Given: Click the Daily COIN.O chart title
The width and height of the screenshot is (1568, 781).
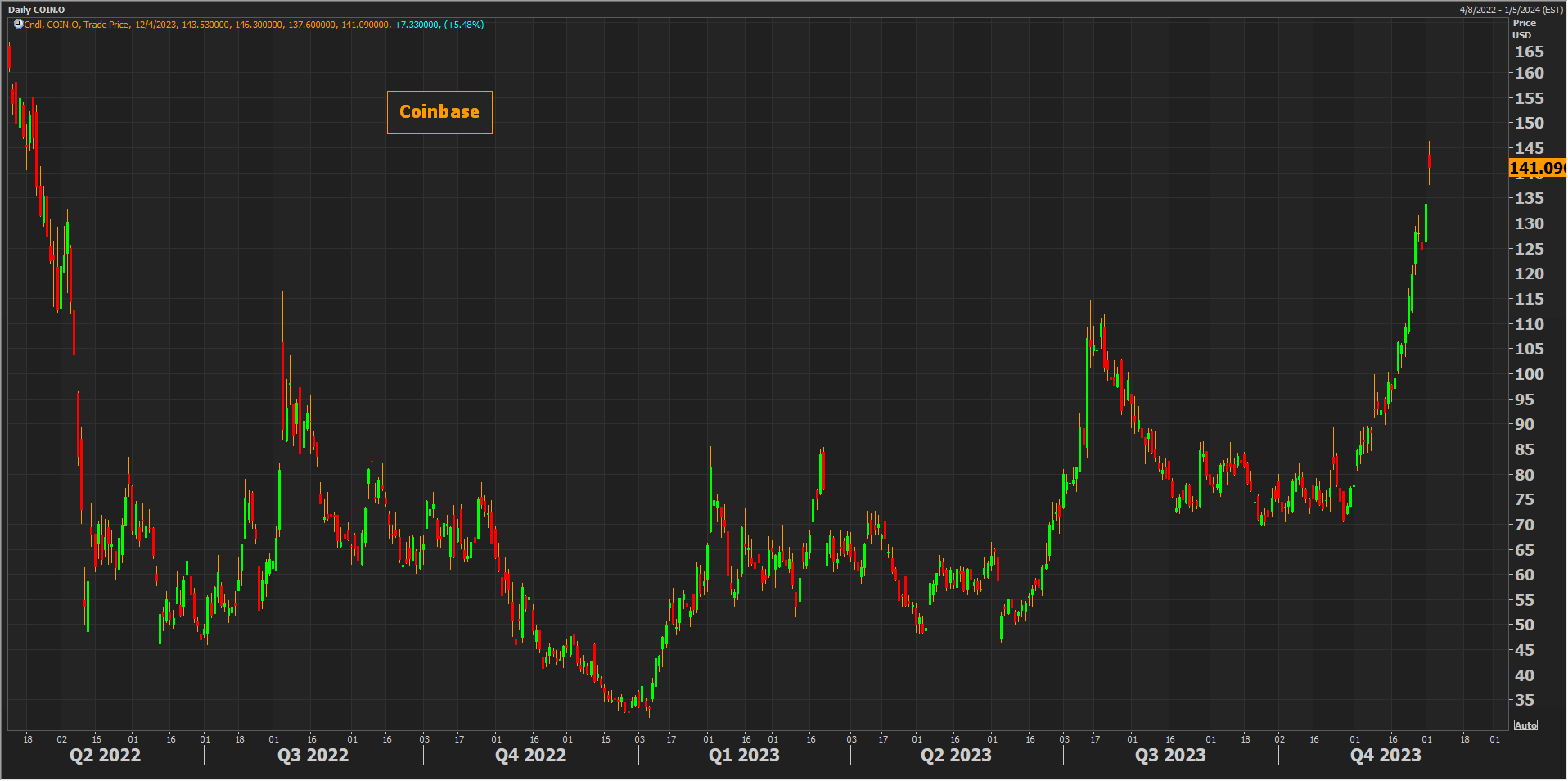Looking at the screenshot, I should [36, 10].
